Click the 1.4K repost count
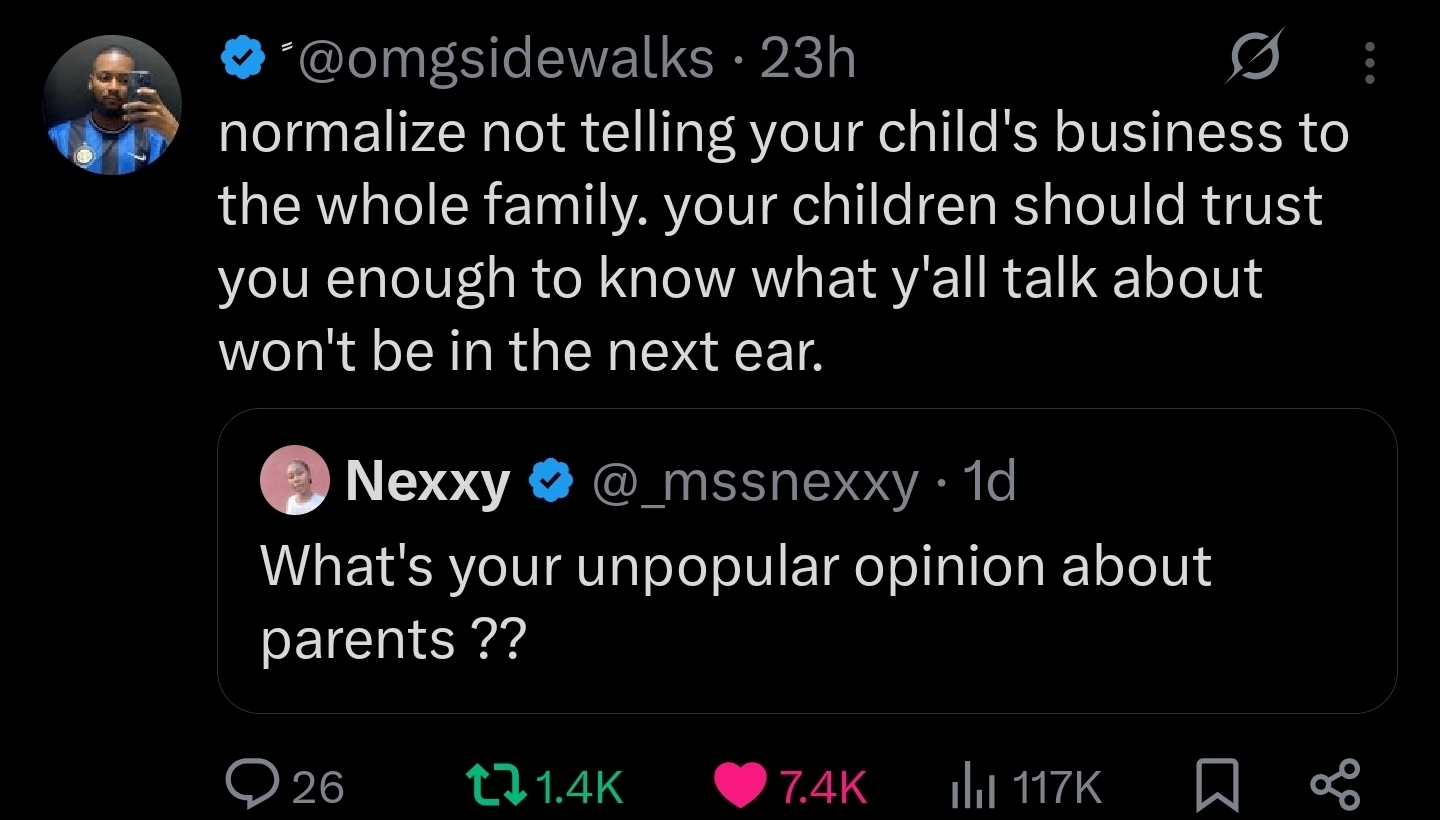This screenshot has height=820, width=1440. (579, 787)
